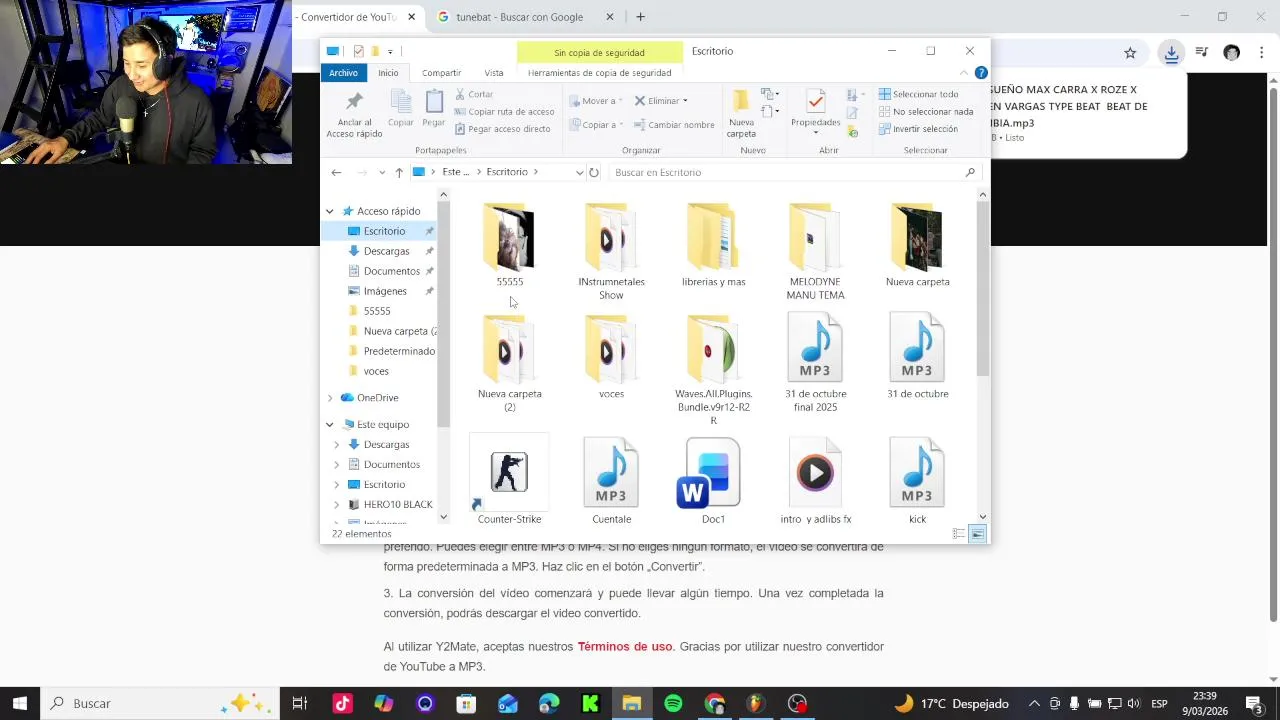Click the Buscar en Escritorio search field

794,172
